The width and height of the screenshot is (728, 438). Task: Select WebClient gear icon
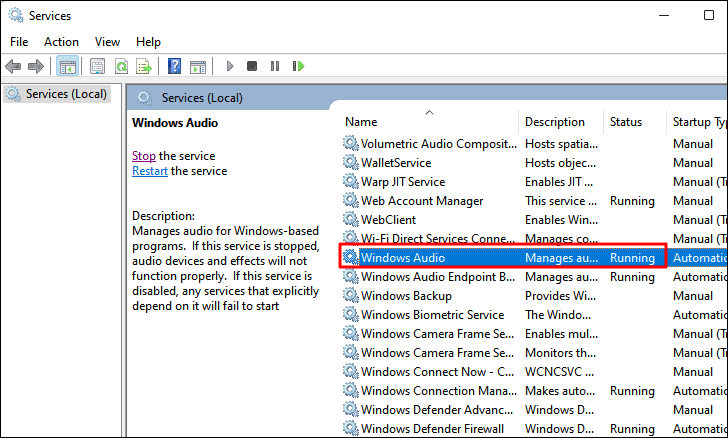[x=351, y=220]
